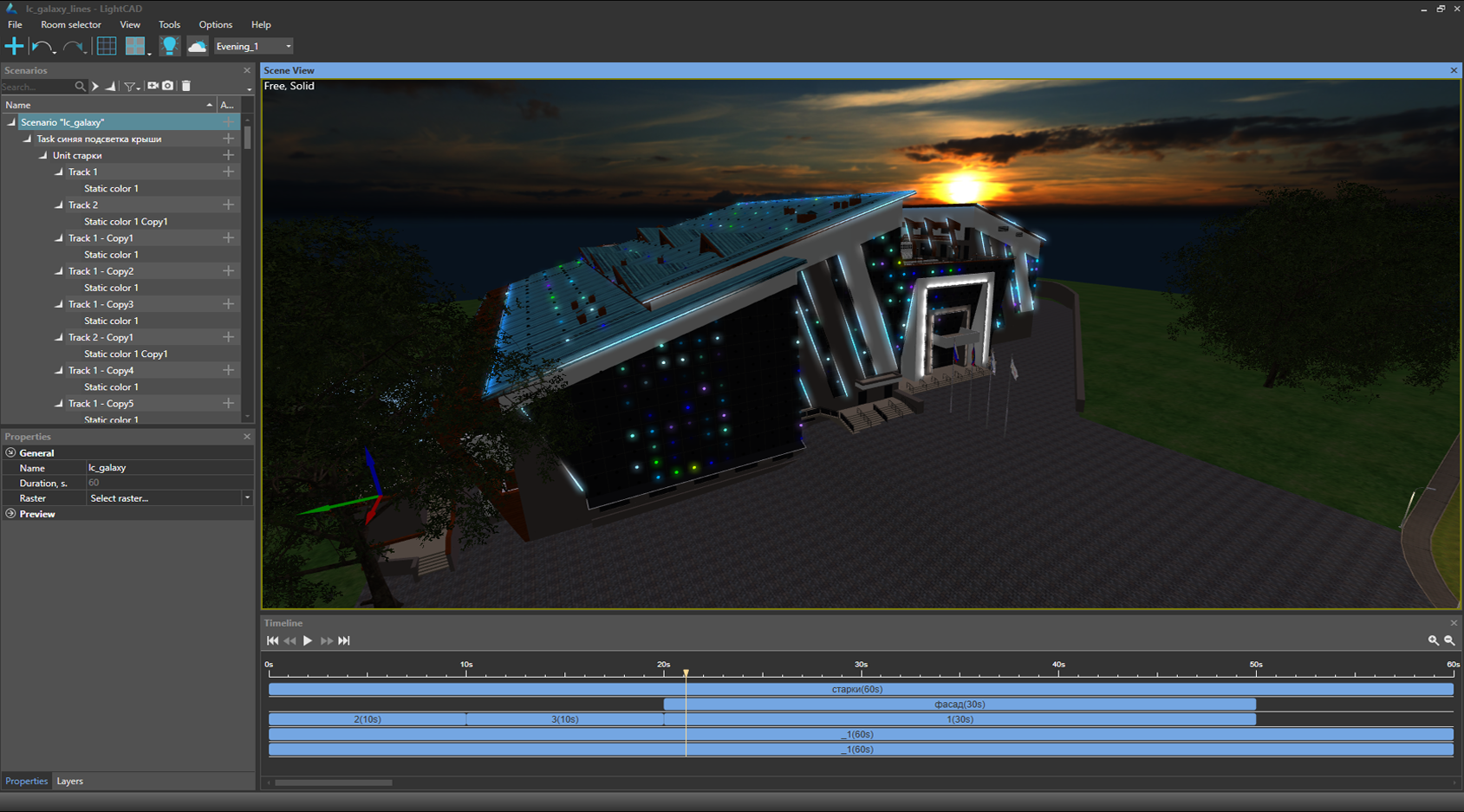Switch to the Layers tab
1464x812 pixels.
(69, 781)
